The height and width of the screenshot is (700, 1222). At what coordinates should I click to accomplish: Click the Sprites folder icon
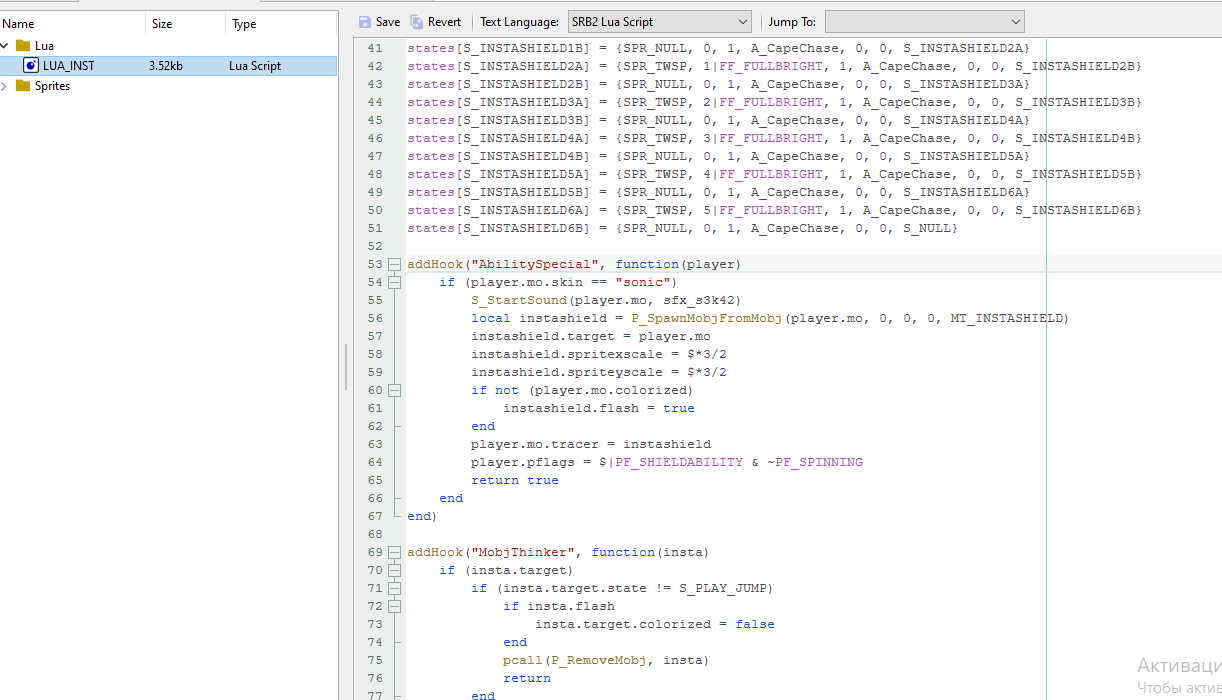[23, 86]
